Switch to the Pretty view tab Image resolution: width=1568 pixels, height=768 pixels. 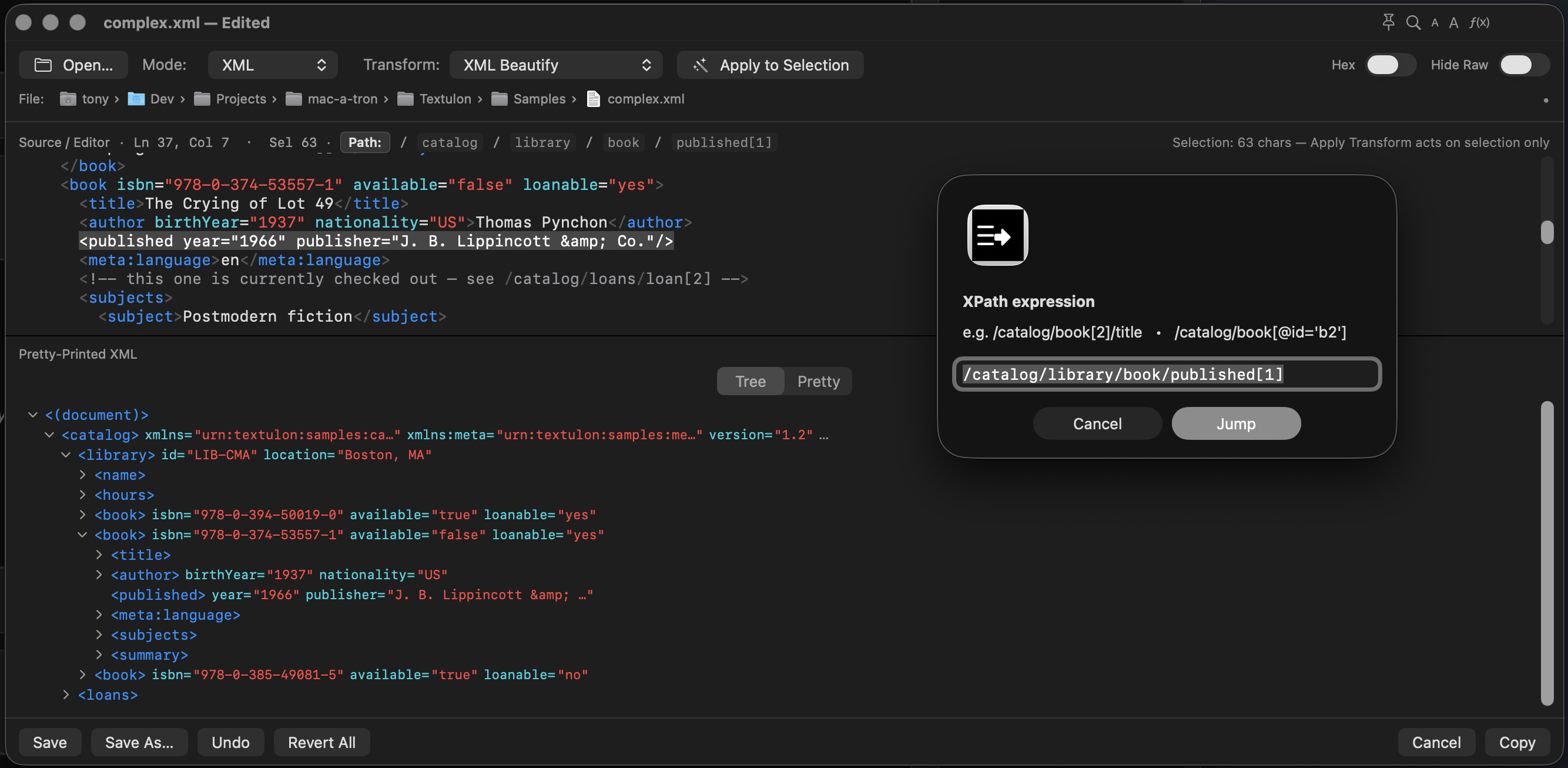(x=818, y=381)
